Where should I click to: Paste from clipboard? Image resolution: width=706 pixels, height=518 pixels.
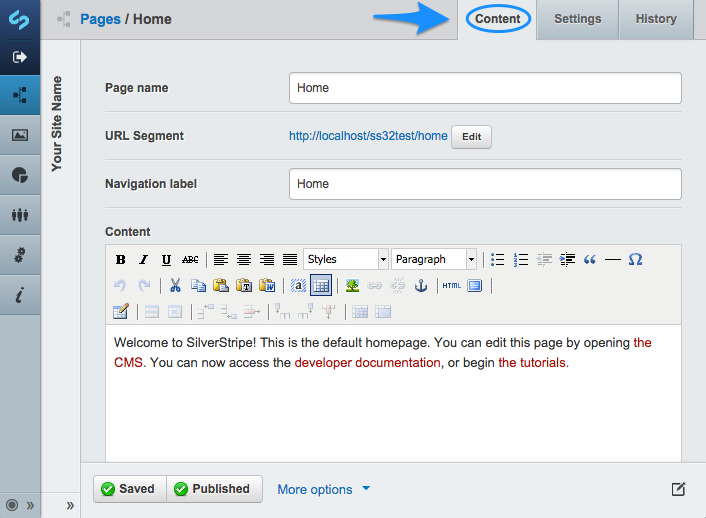[x=221, y=286]
